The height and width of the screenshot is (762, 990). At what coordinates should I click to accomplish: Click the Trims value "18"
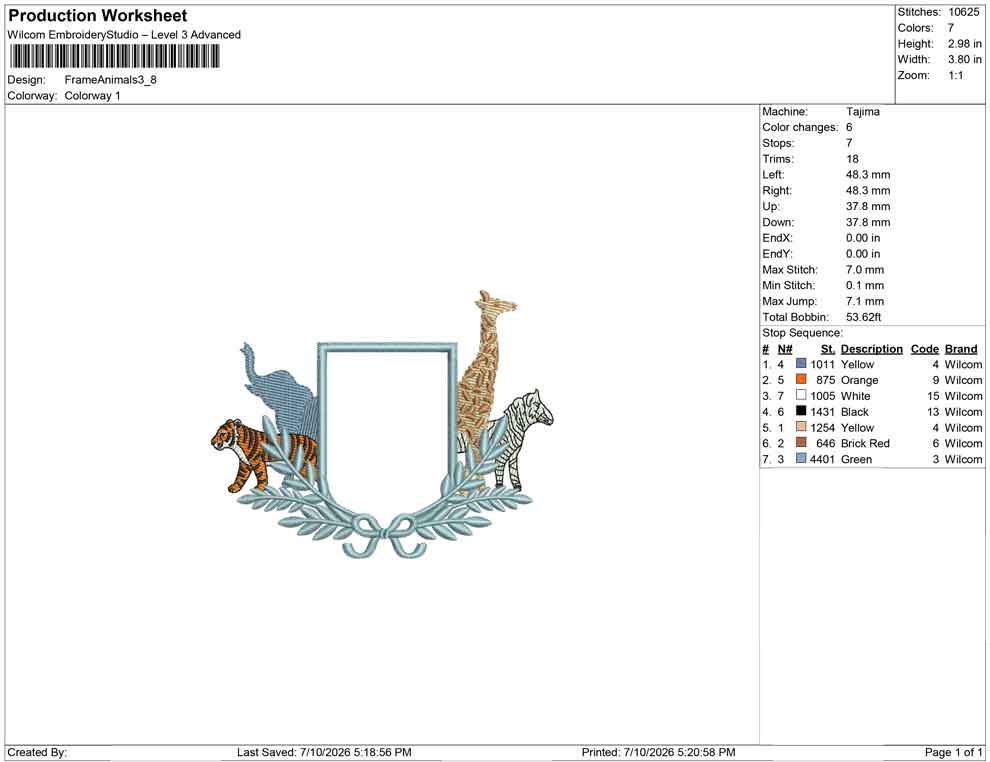[852, 158]
